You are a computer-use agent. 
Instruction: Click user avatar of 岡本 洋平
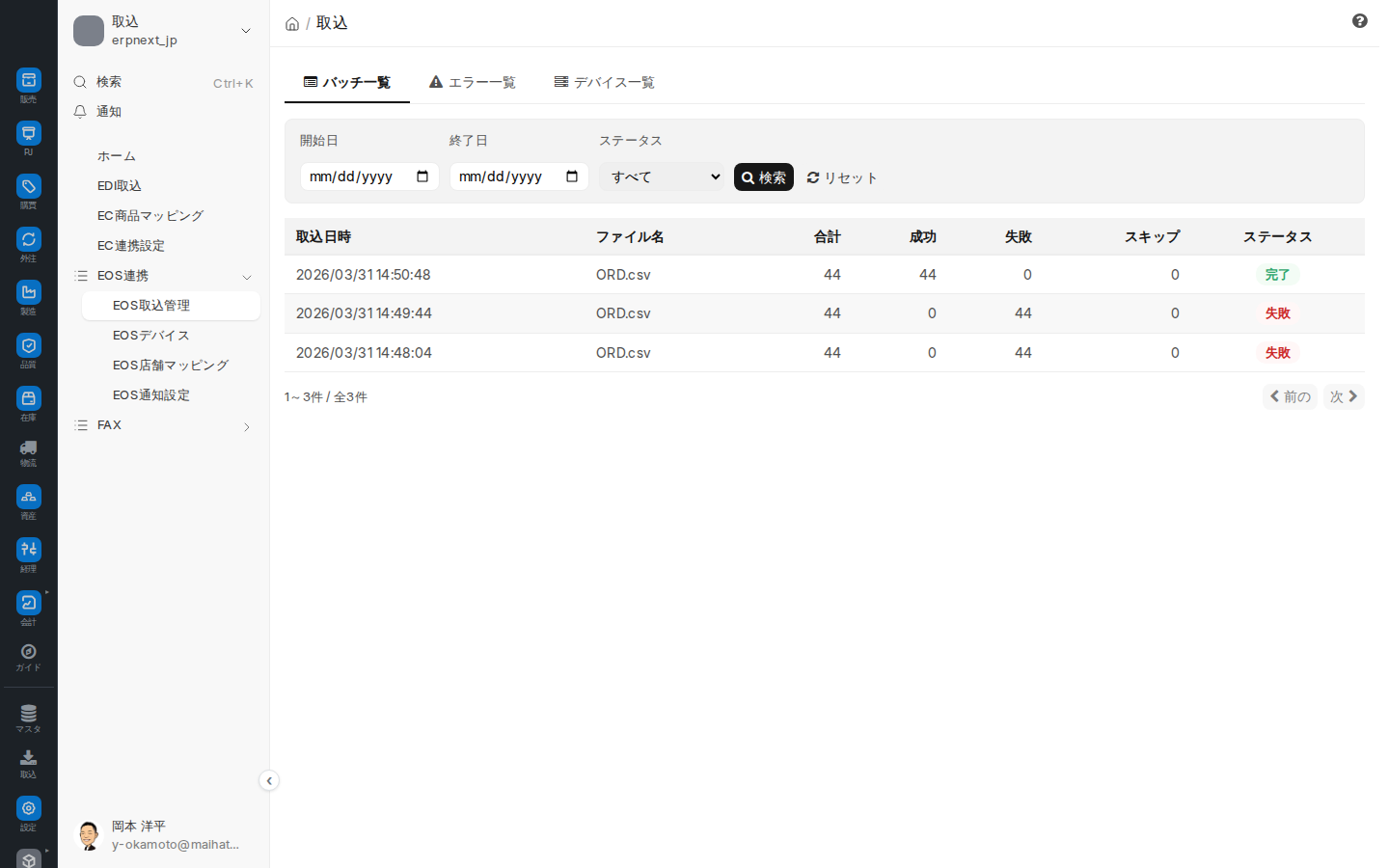pyautogui.click(x=89, y=835)
